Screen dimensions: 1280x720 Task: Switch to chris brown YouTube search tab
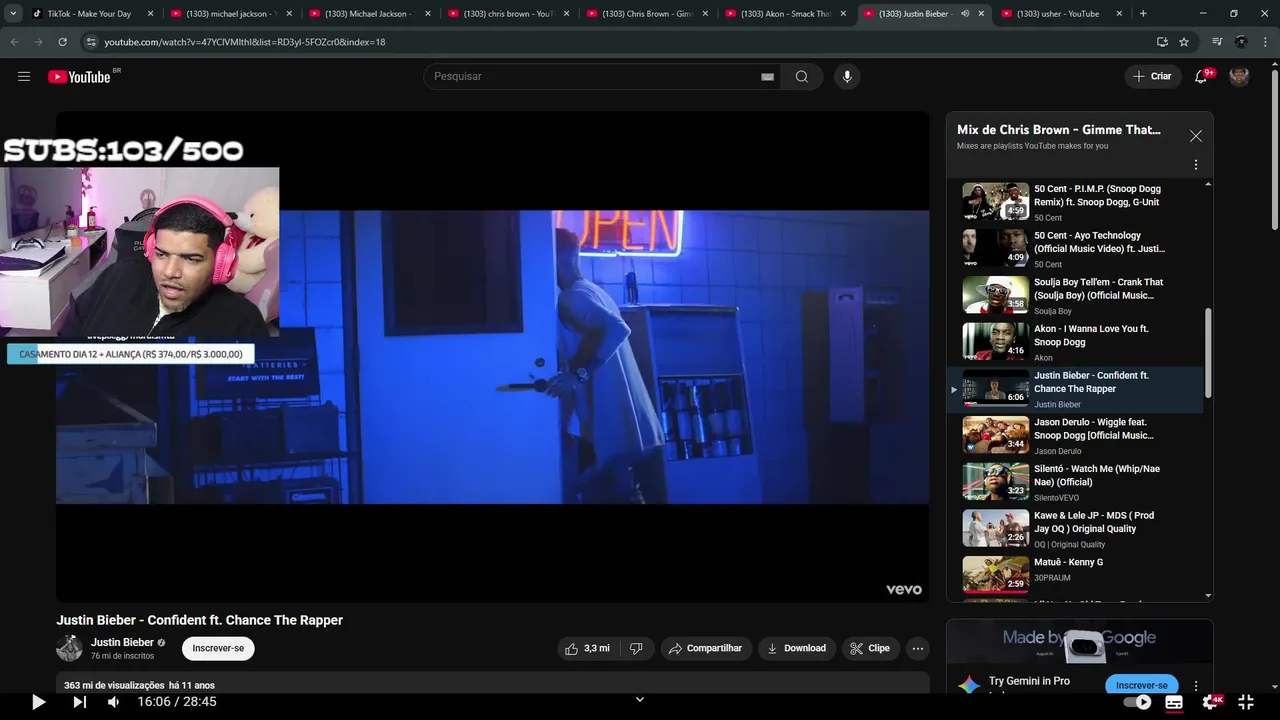[x=509, y=14]
